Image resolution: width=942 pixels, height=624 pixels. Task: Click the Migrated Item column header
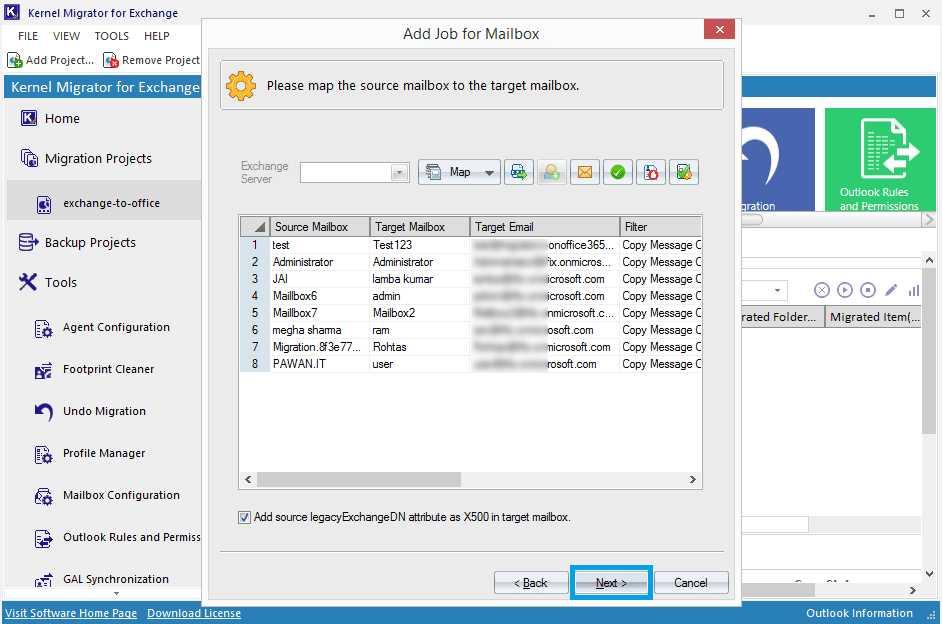(874, 317)
